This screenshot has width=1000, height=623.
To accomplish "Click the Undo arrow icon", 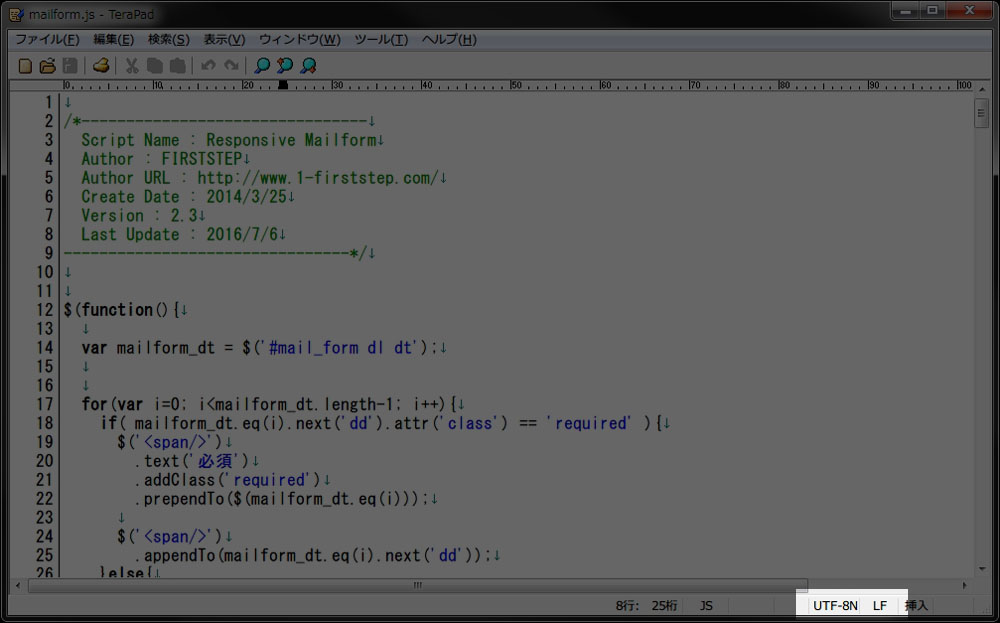I will 209,66.
